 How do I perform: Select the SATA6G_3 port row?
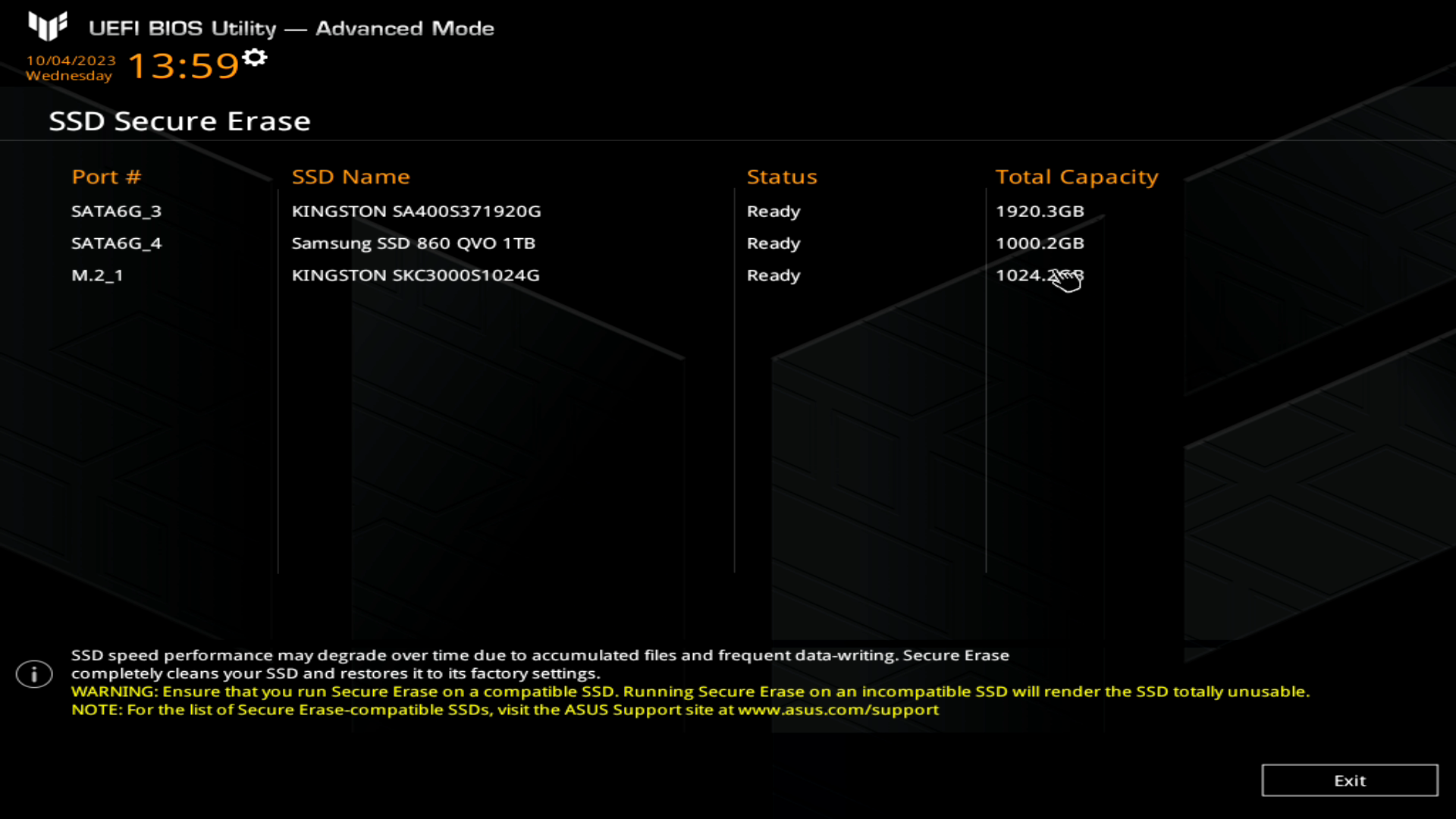(x=116, y=212)
